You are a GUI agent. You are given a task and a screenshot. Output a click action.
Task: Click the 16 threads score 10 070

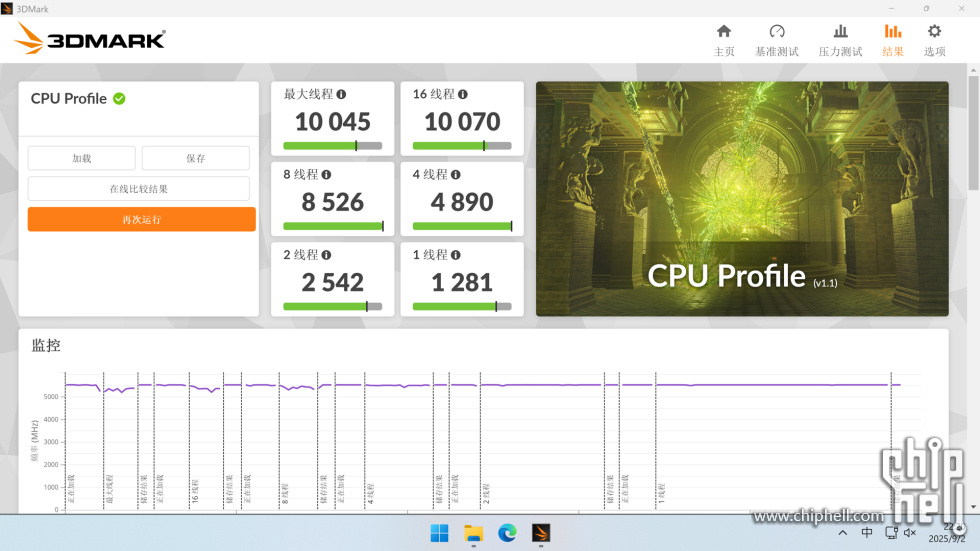[462, 122]
